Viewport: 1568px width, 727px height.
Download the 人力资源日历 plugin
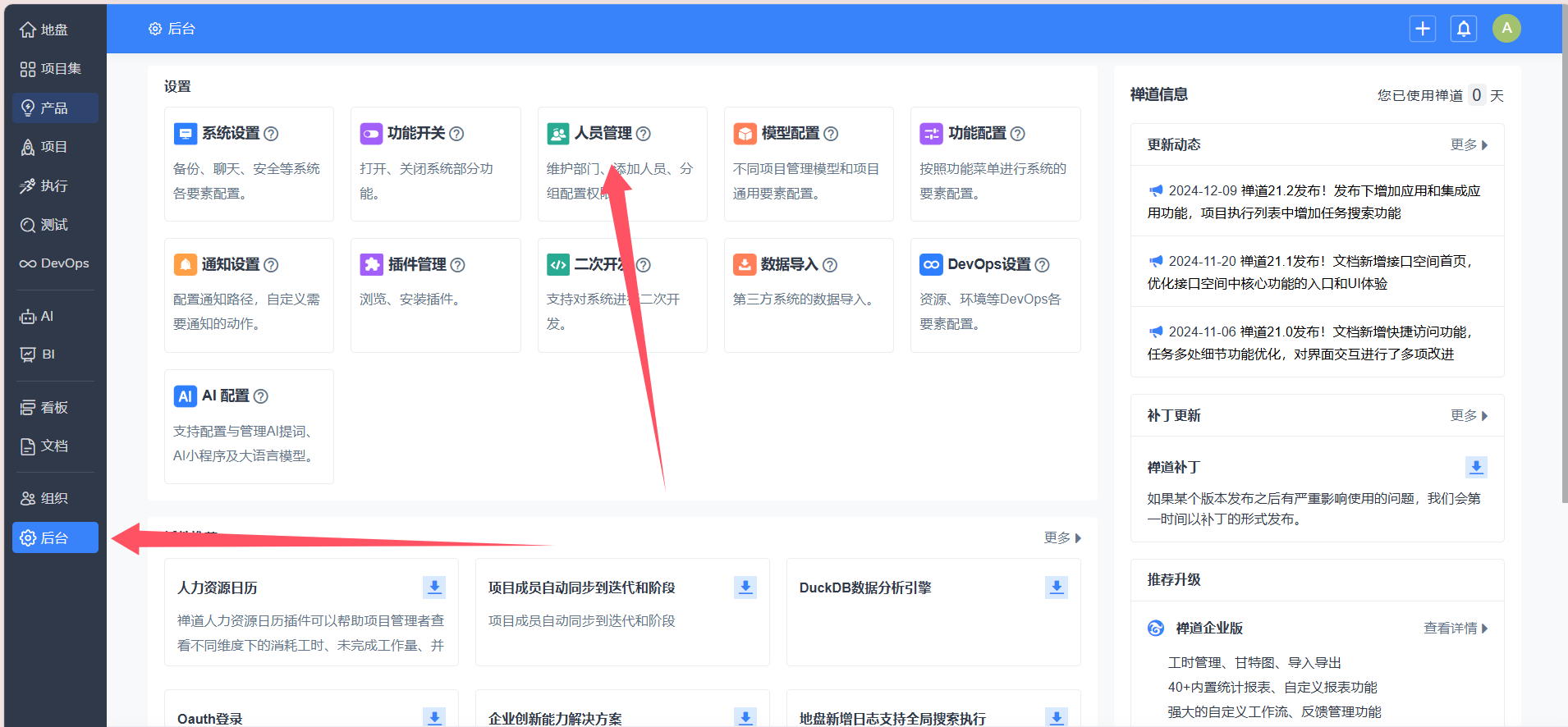434,588
